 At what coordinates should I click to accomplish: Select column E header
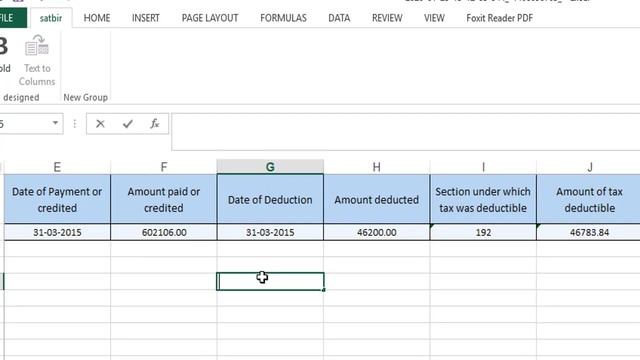[57, 167]
